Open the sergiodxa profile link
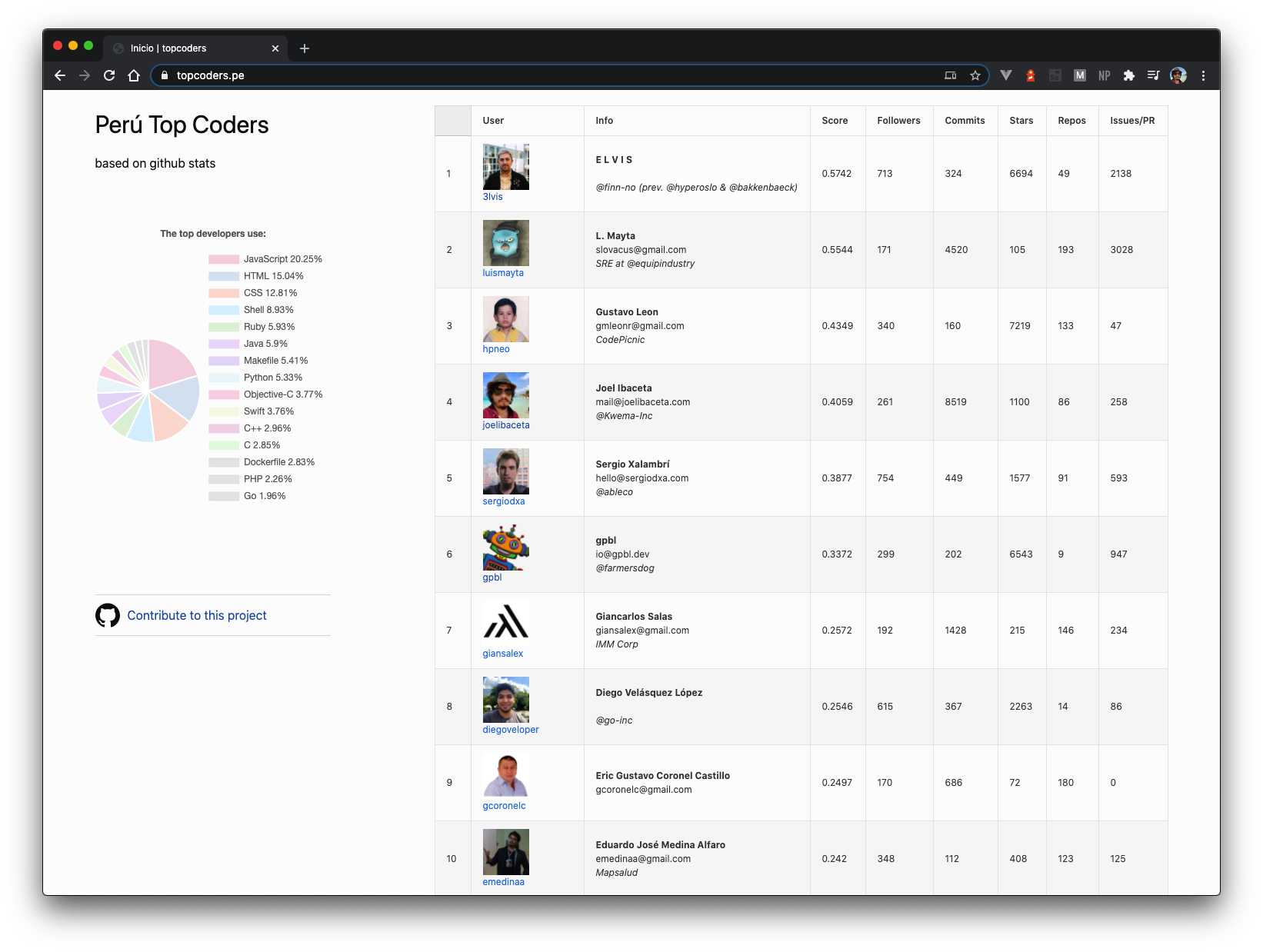1263x952 pixels. pyautogui.click(x=504, y=501)
